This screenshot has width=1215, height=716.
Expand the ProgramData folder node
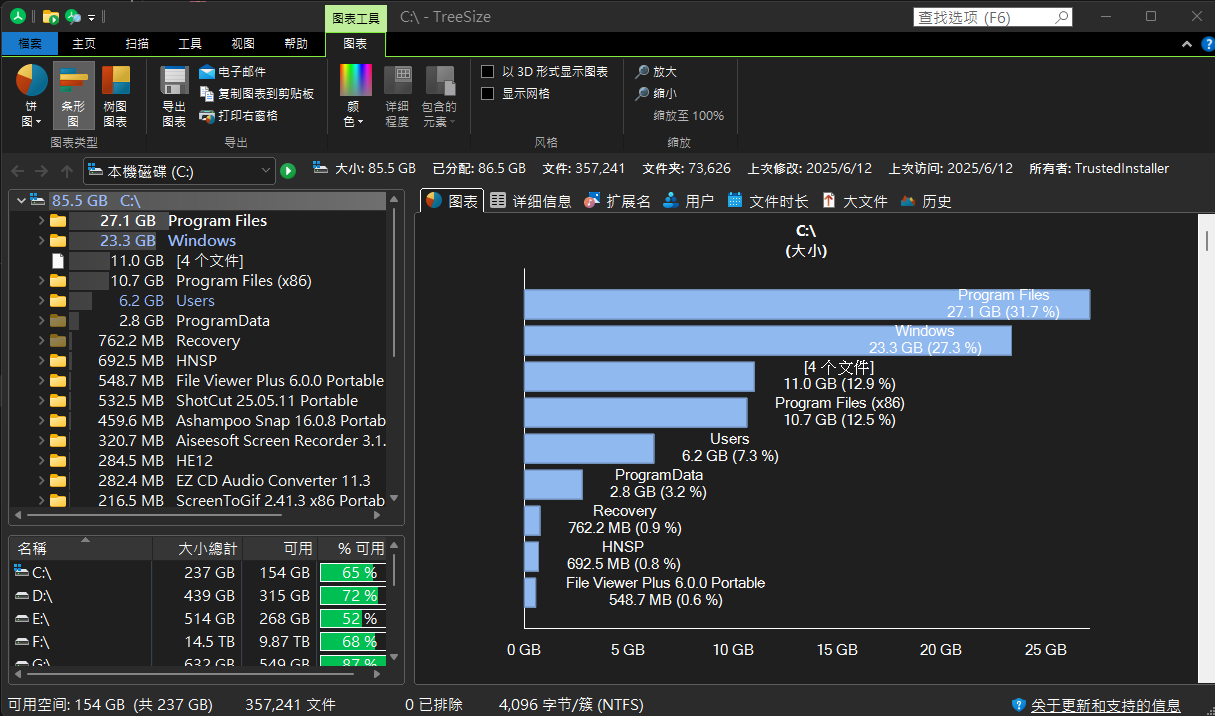point(41,320)
